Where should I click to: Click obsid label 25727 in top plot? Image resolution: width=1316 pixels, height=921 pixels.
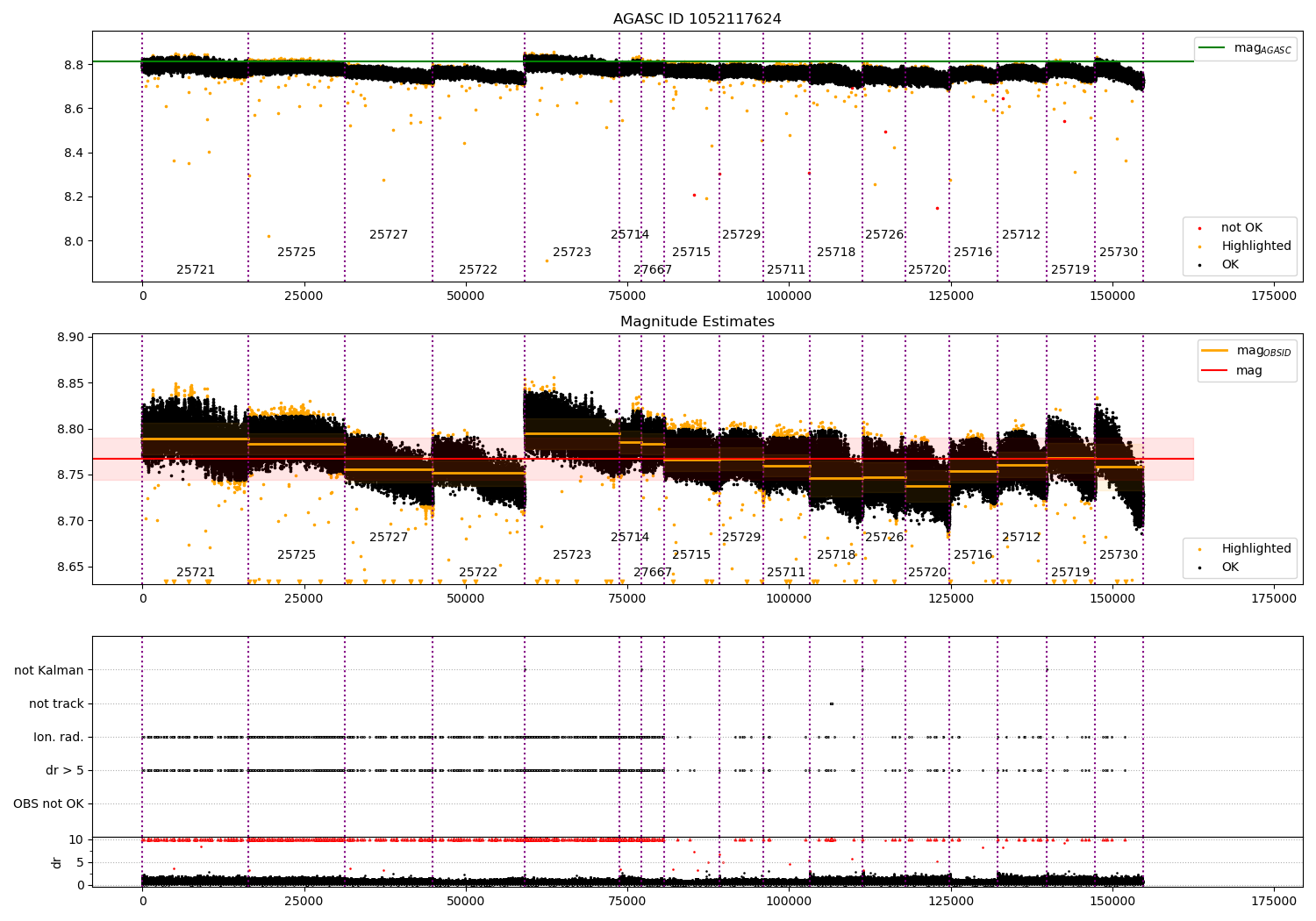point(389,235)
